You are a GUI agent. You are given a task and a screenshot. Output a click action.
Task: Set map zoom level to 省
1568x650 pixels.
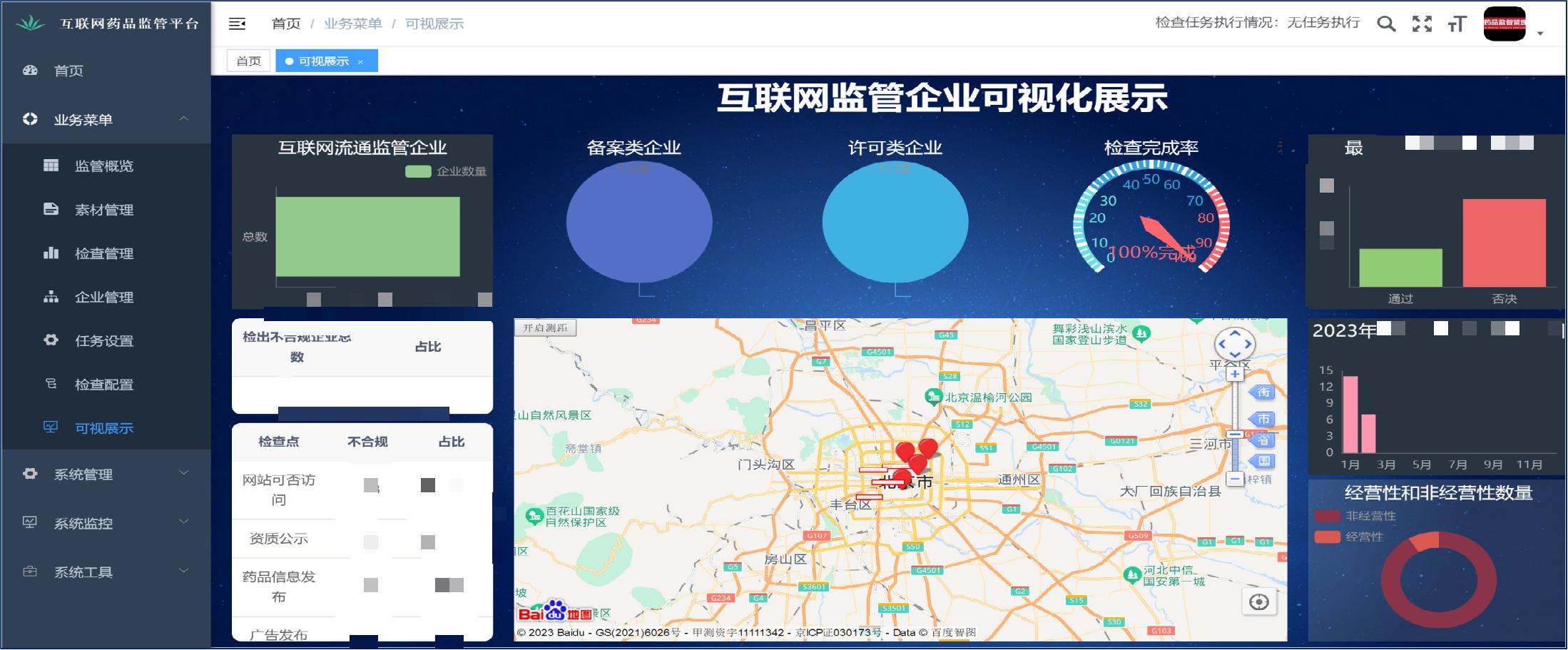click(x=1263, y=440)
